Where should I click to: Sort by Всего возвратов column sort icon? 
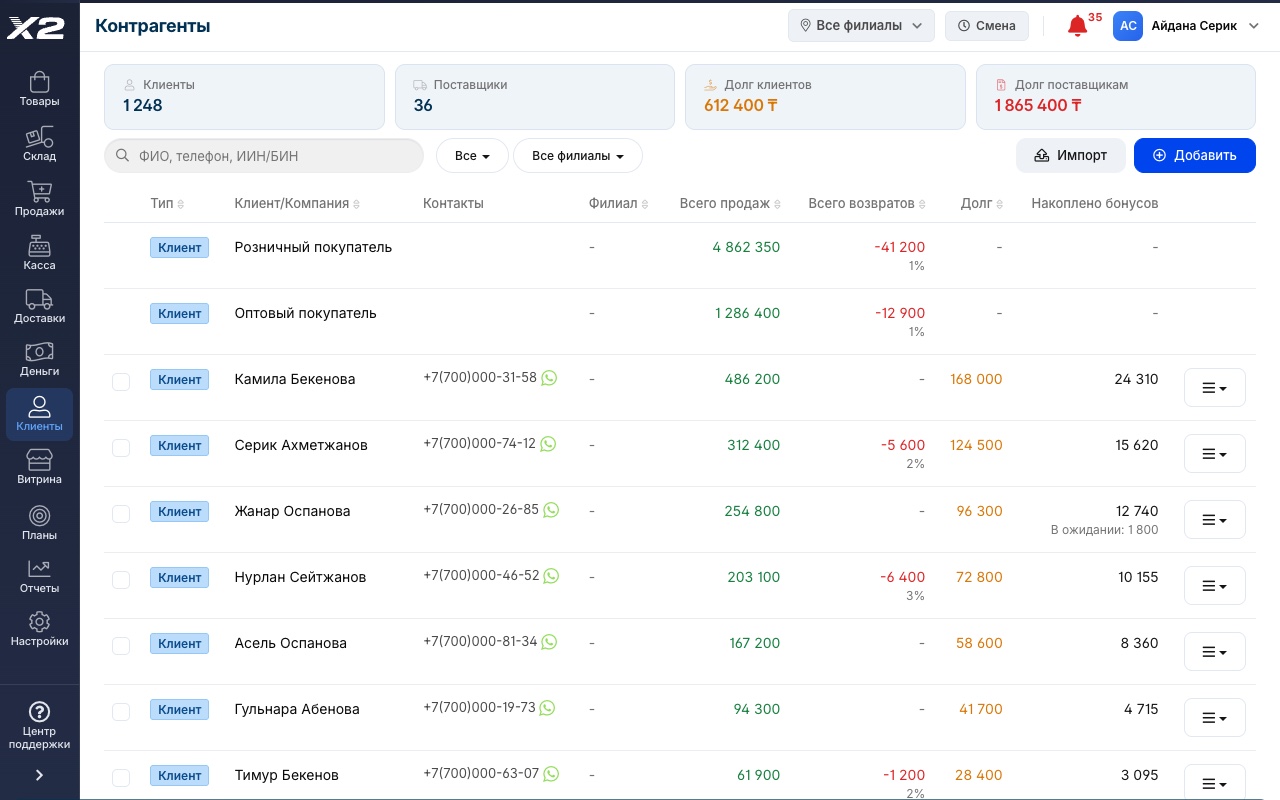click(922, 204)
